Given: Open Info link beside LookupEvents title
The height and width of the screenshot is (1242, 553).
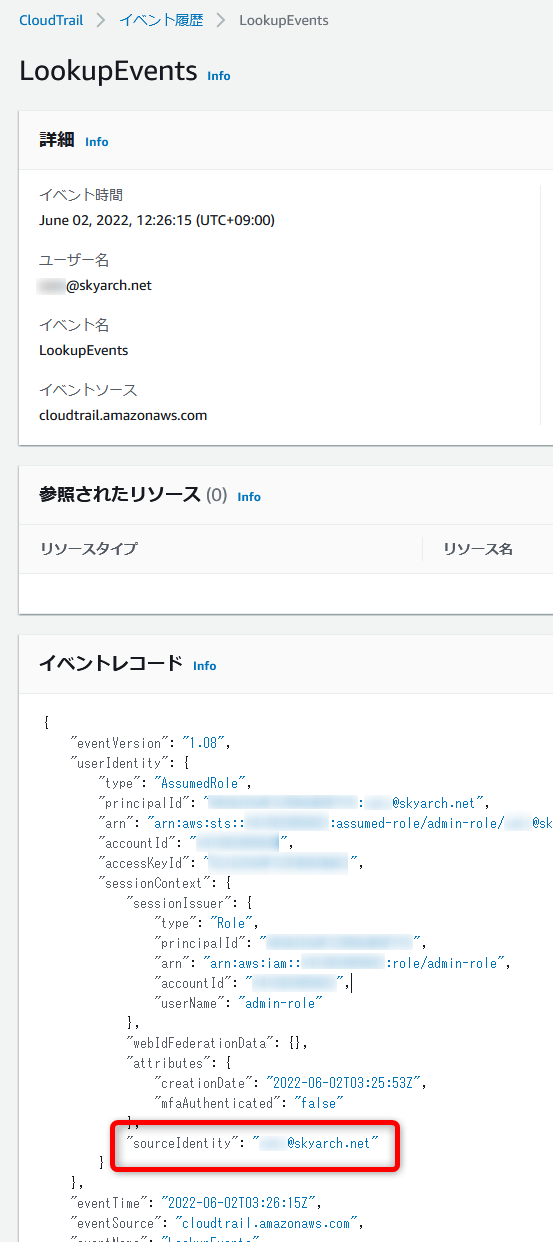Looking at the screenshot, I should point(218,76).
